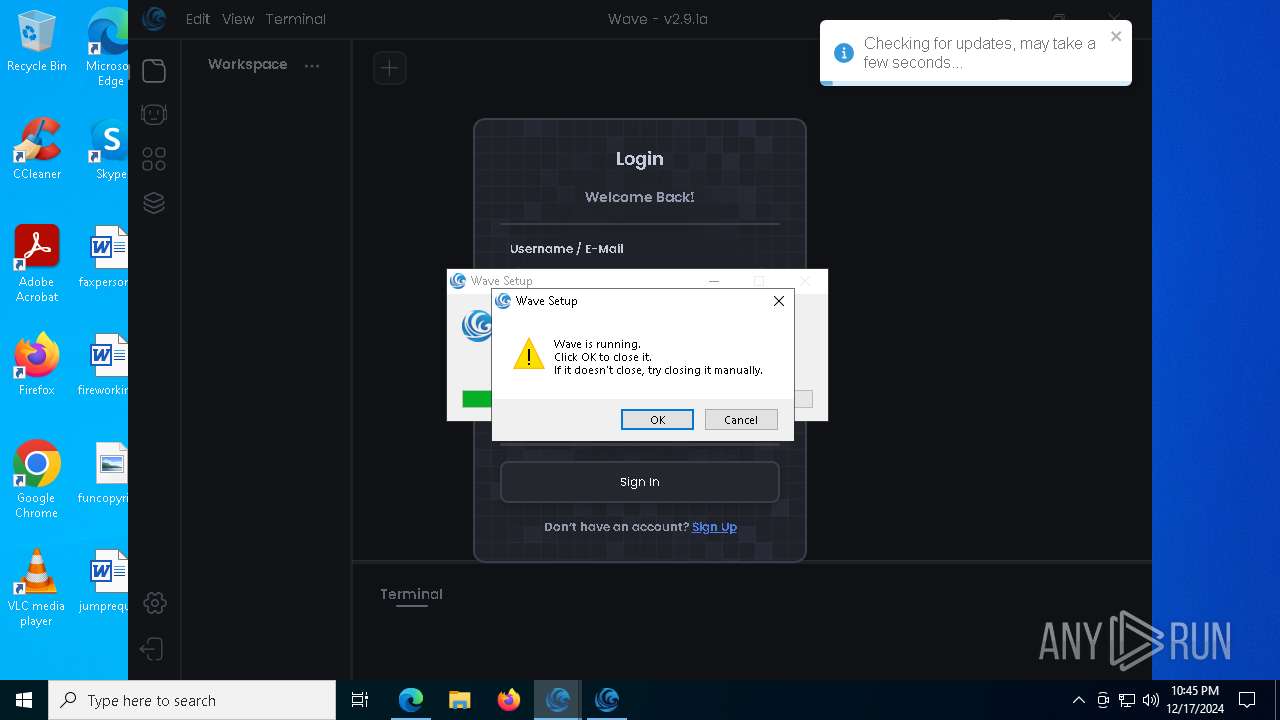Image resolution: width=1280 pixels, height=720 pixels.
Task: Open the Edit menu in Wave
Action: (198, 19)
